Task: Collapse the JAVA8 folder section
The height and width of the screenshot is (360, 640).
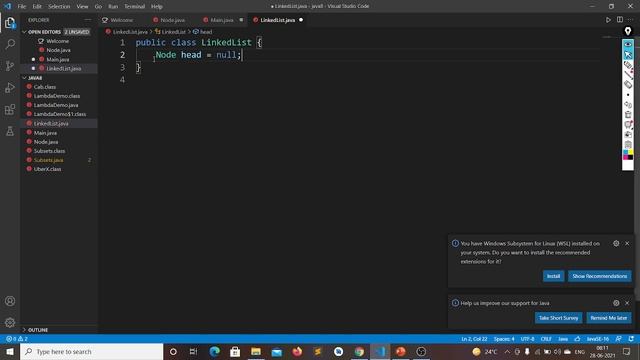Action: [24, 78]
